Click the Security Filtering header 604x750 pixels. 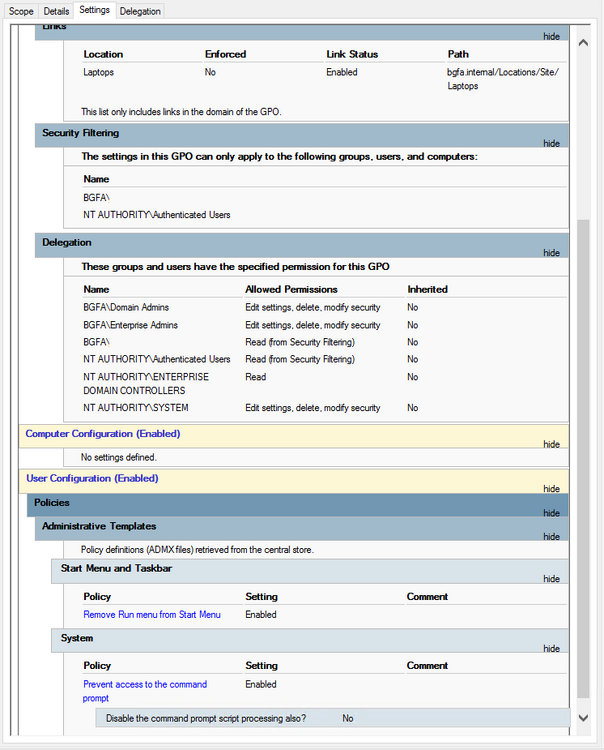point(301,135)
